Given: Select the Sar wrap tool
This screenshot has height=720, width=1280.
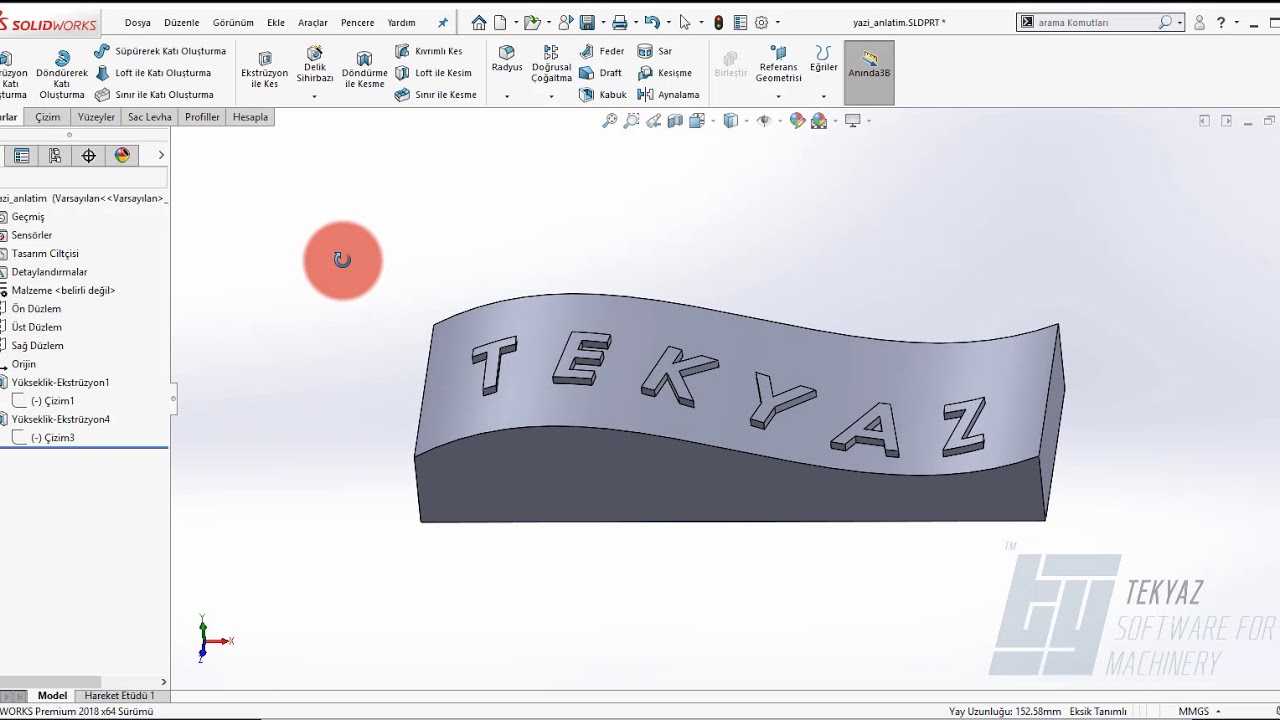Looking at the screenshot, I should tap(655, 51).
